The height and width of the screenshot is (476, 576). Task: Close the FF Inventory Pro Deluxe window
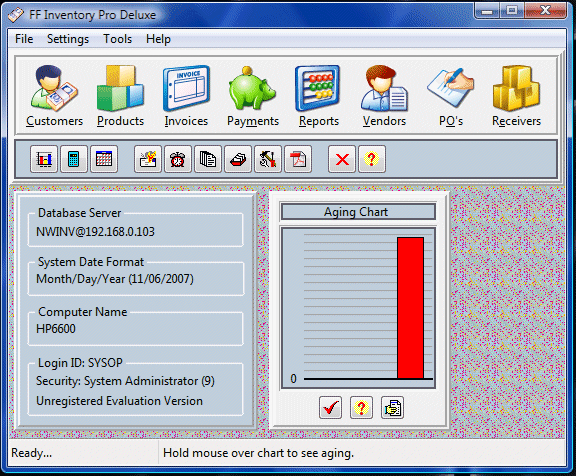coord(546,11)
